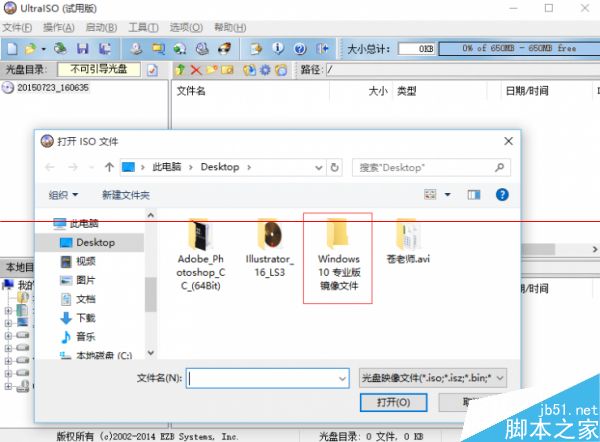Screen dimensions: 600x442
Task: Click the Burn CD/DVD image flame icon
Action: [x=224, y=49]
